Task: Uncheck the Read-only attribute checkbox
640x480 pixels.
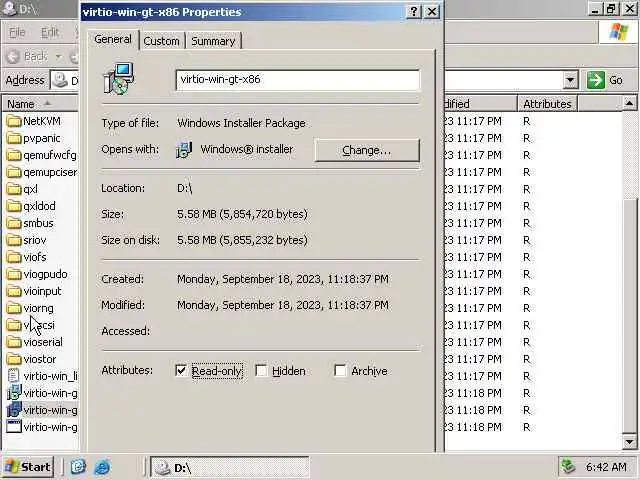Action: click(x=180, y=371)
